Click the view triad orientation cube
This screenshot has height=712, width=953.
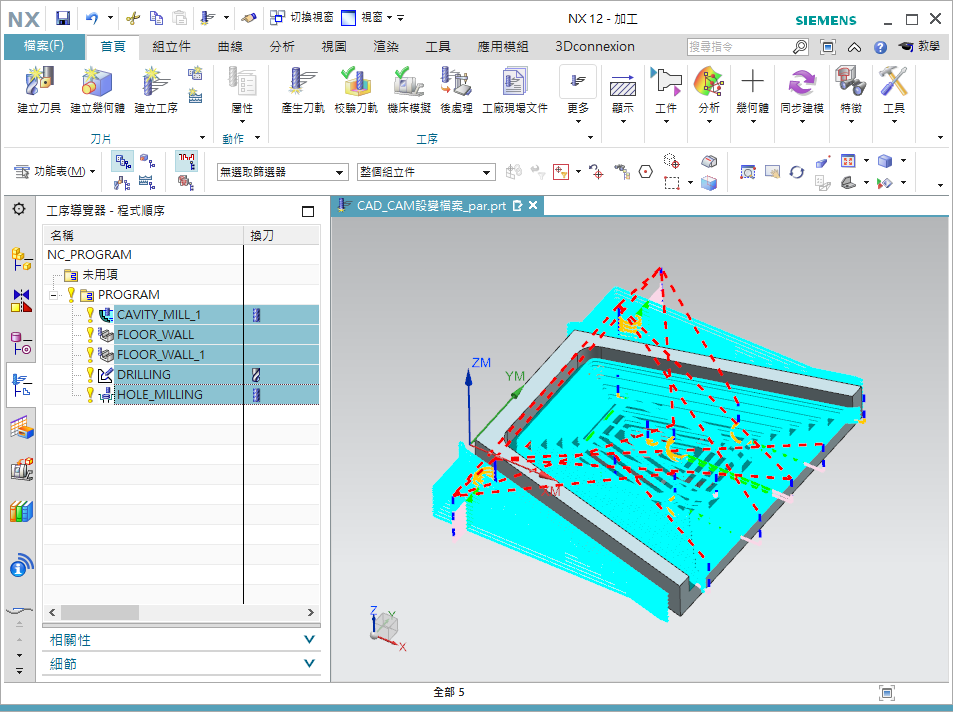pyautogui.click(x=386, y=627)
